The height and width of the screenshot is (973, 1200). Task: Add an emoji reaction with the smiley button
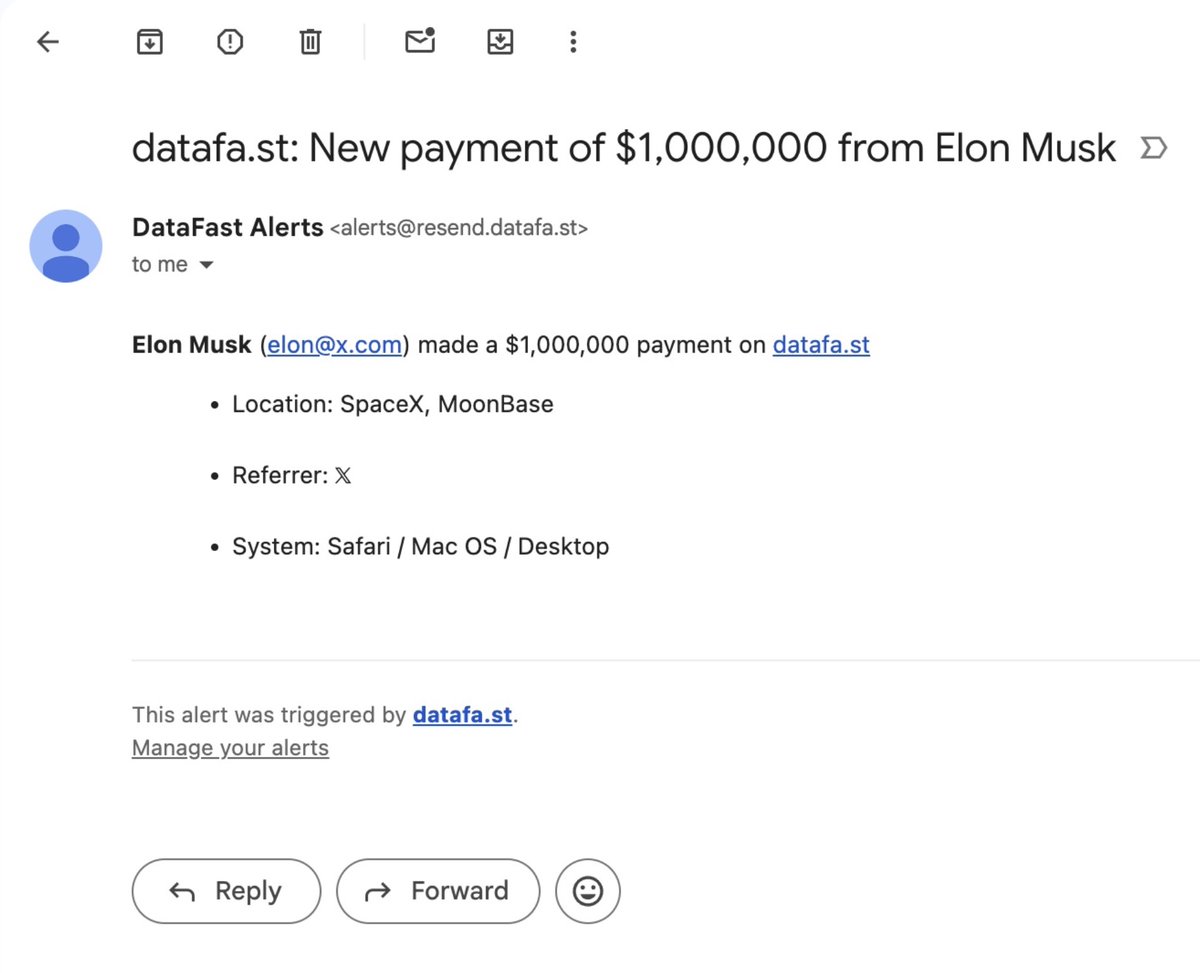(588, 891)
